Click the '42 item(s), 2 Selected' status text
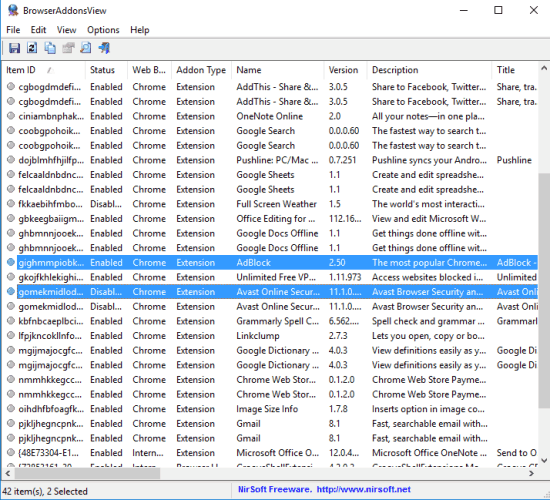 pos(45,491)
